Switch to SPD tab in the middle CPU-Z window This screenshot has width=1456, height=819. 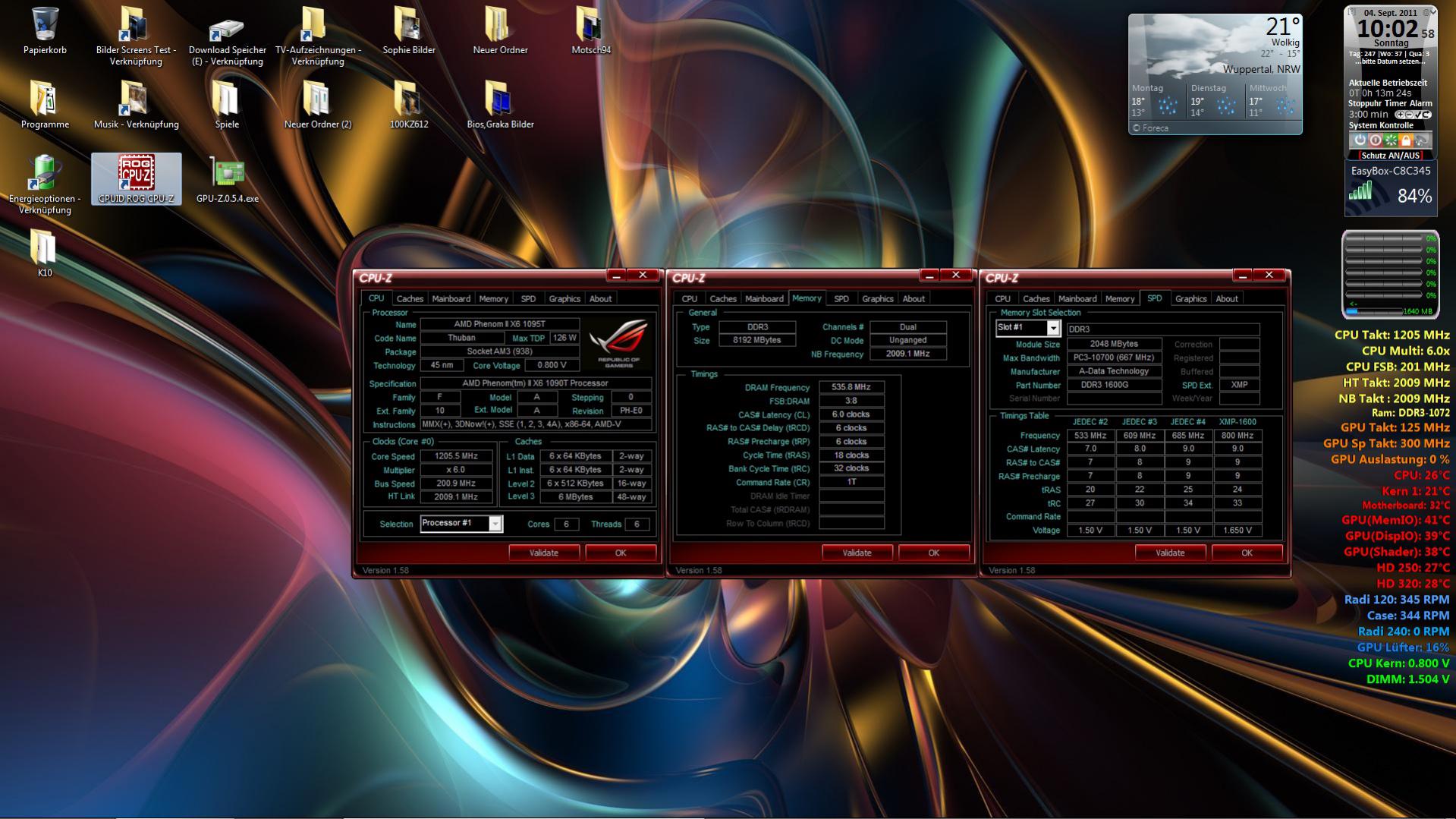pyautogui.click(x=841, y=299)
